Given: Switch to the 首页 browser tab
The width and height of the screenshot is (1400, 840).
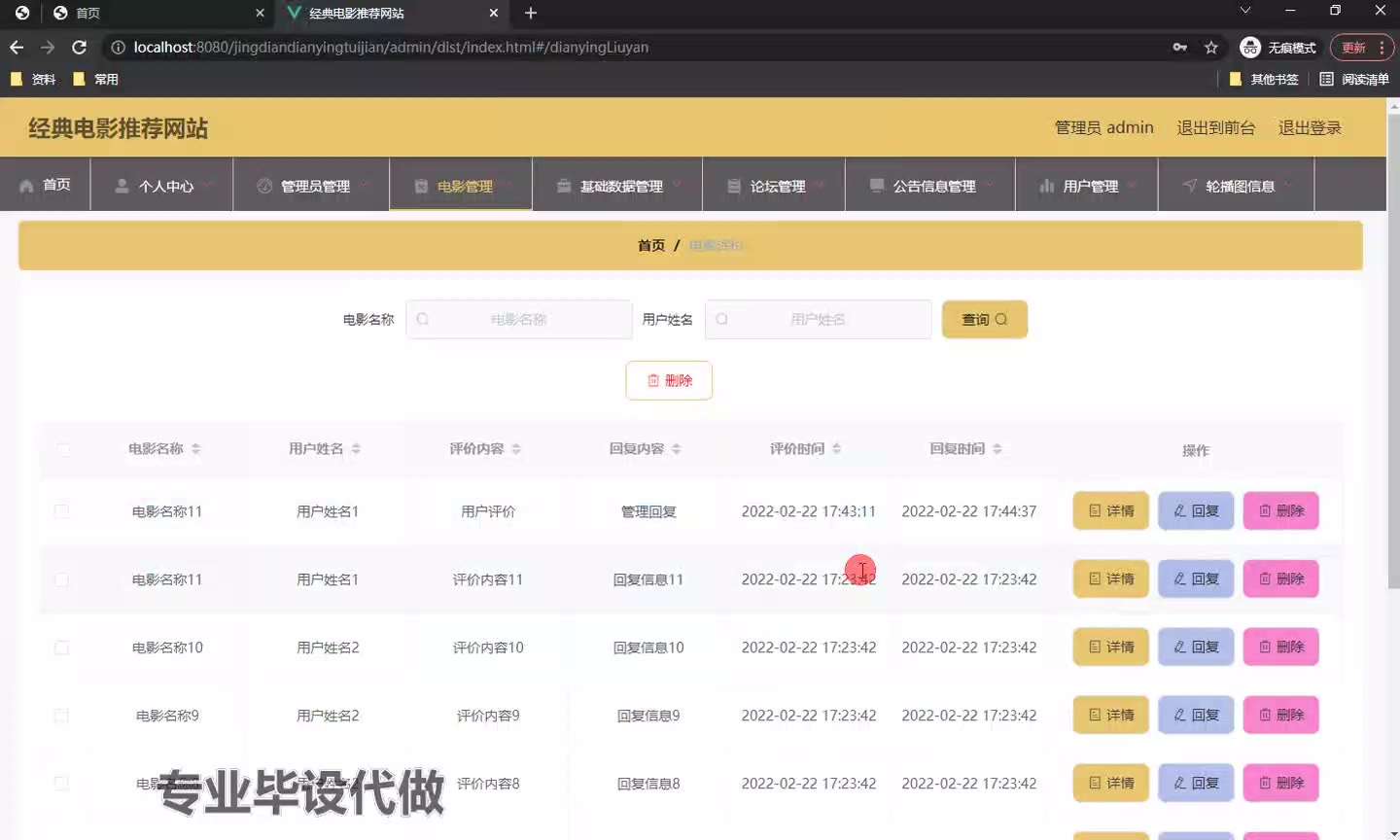Looking at the screenshot, I should [156, 13].
